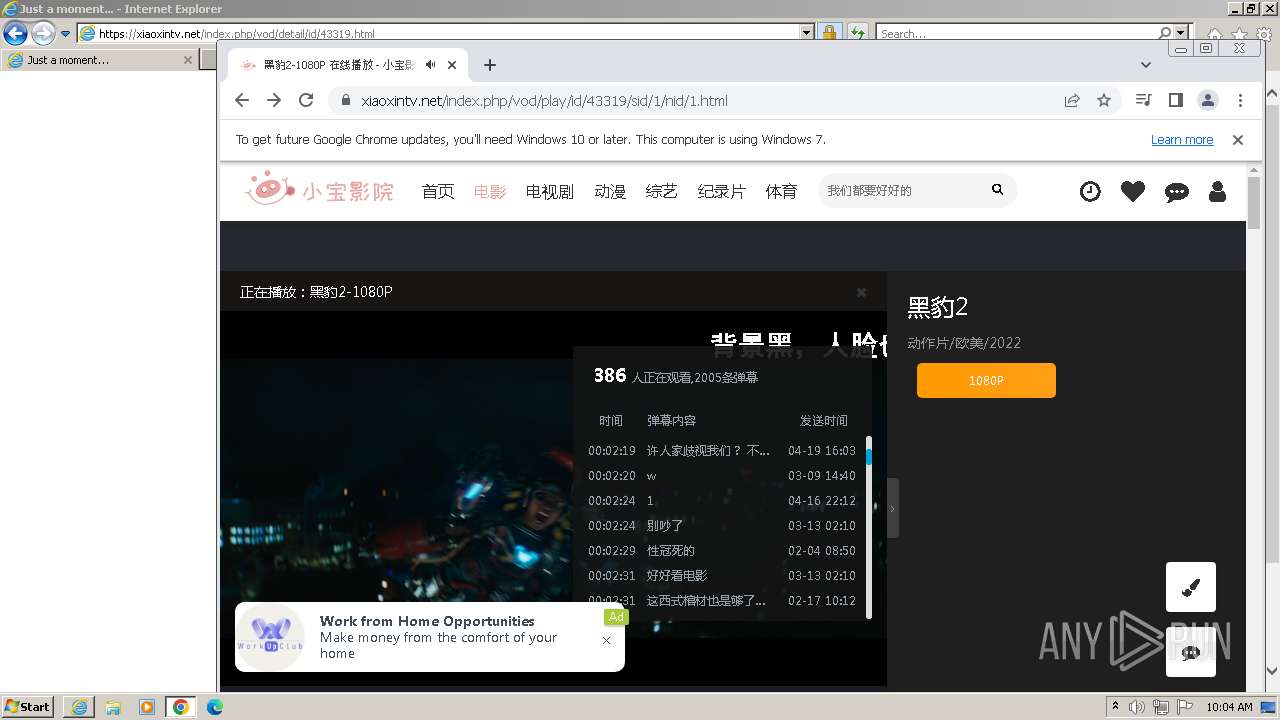Open Internet Explorer tools gear
This screenshot has height=720, width=1280.
tap(1263, 35)
